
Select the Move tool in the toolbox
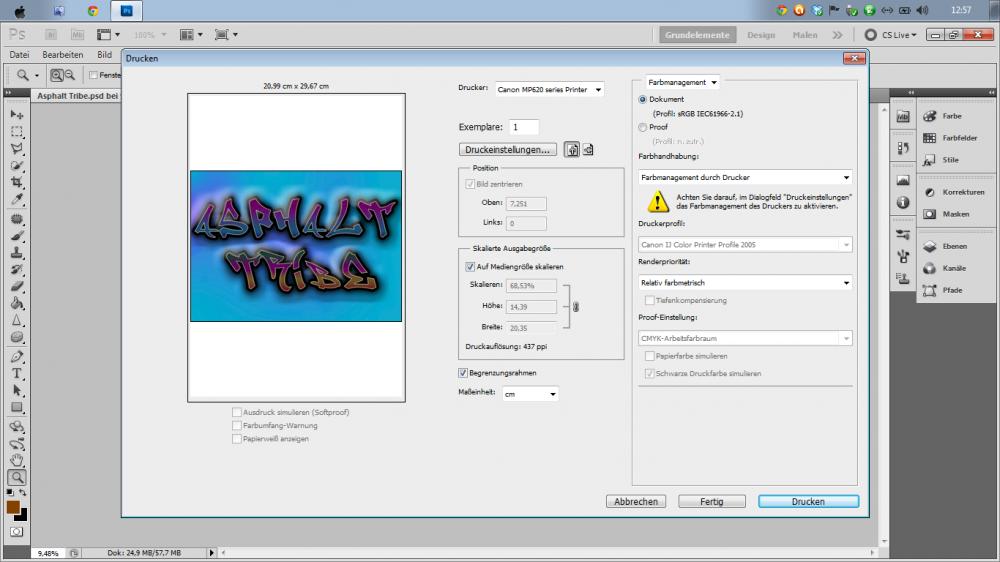[17, 115]
